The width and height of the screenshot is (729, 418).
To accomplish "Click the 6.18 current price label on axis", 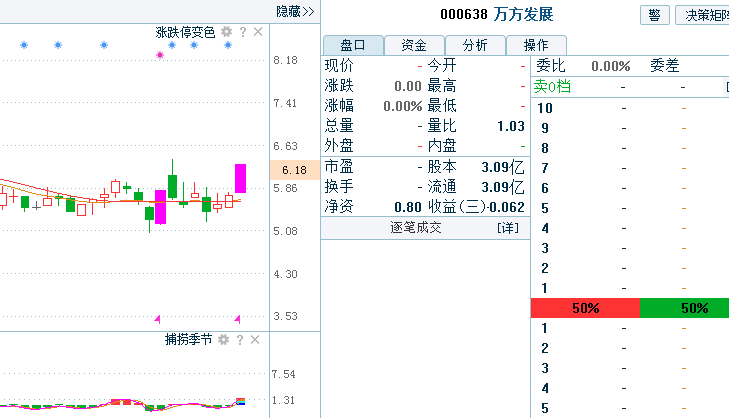I will point(285,171).
